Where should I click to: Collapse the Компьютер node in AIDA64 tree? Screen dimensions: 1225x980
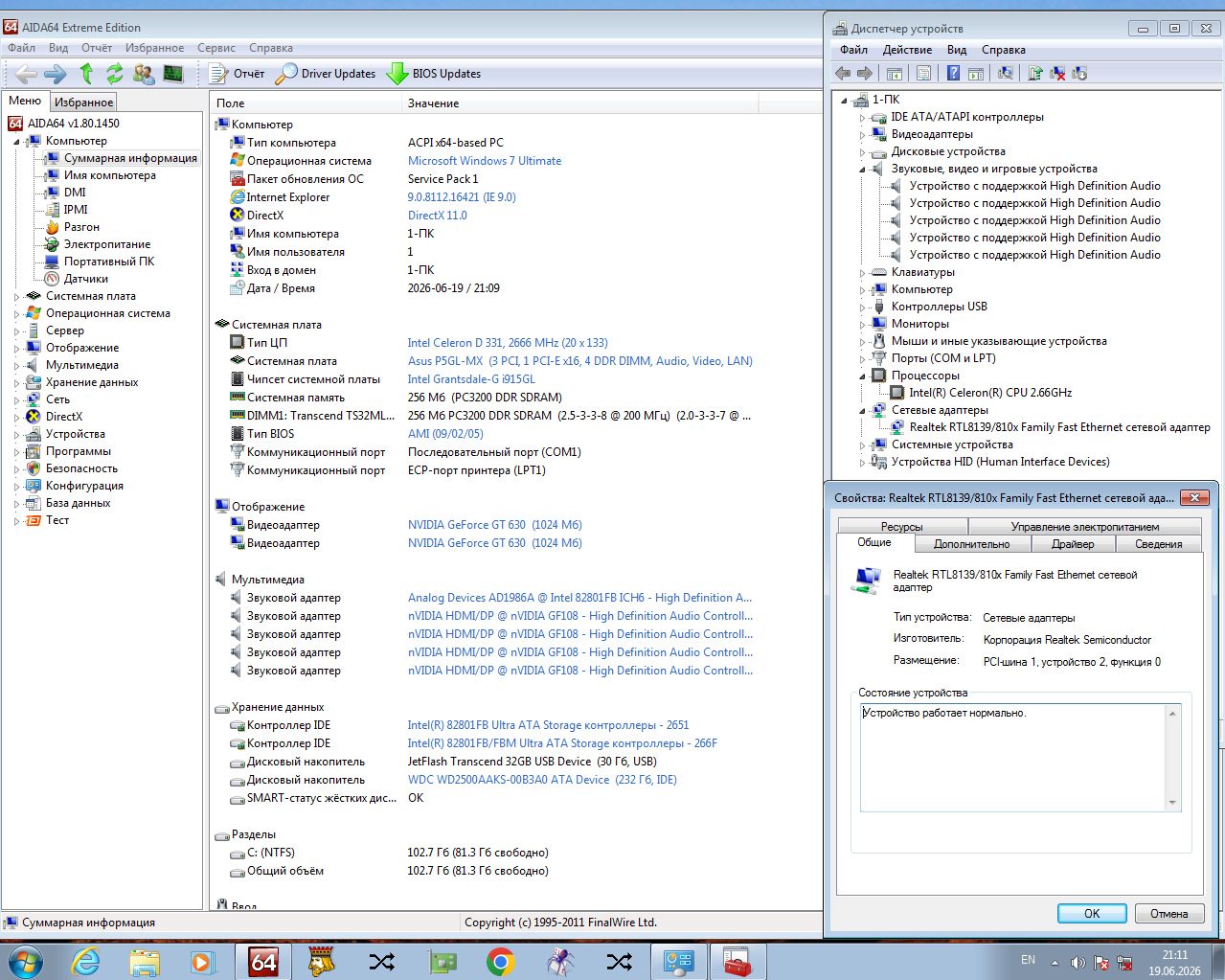(16, 142)
